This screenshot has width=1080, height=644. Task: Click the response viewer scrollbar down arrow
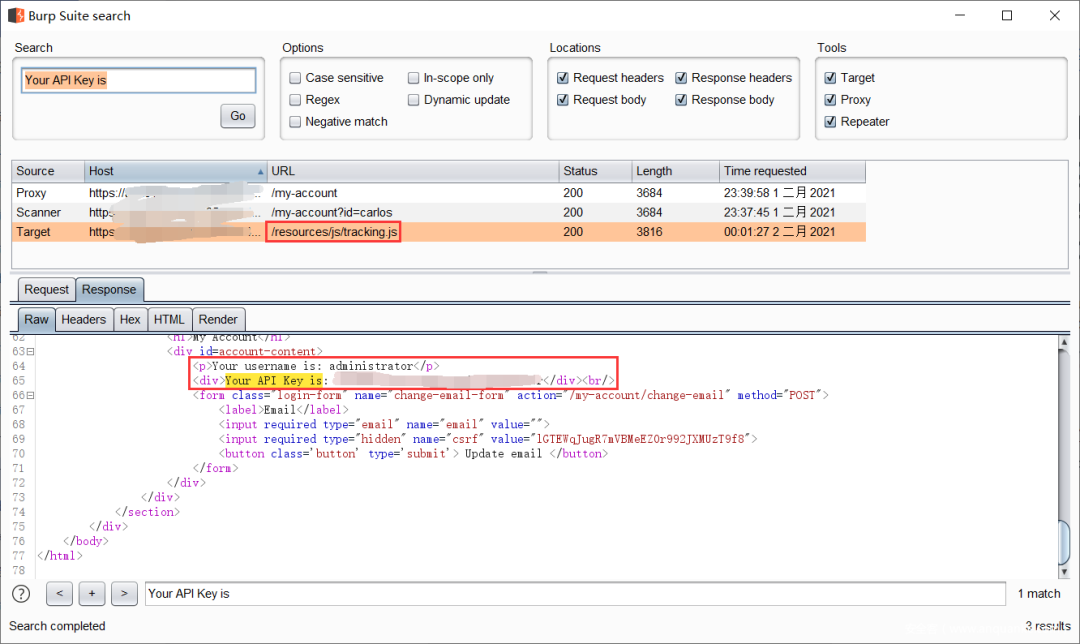click(x=1064, y=572)
